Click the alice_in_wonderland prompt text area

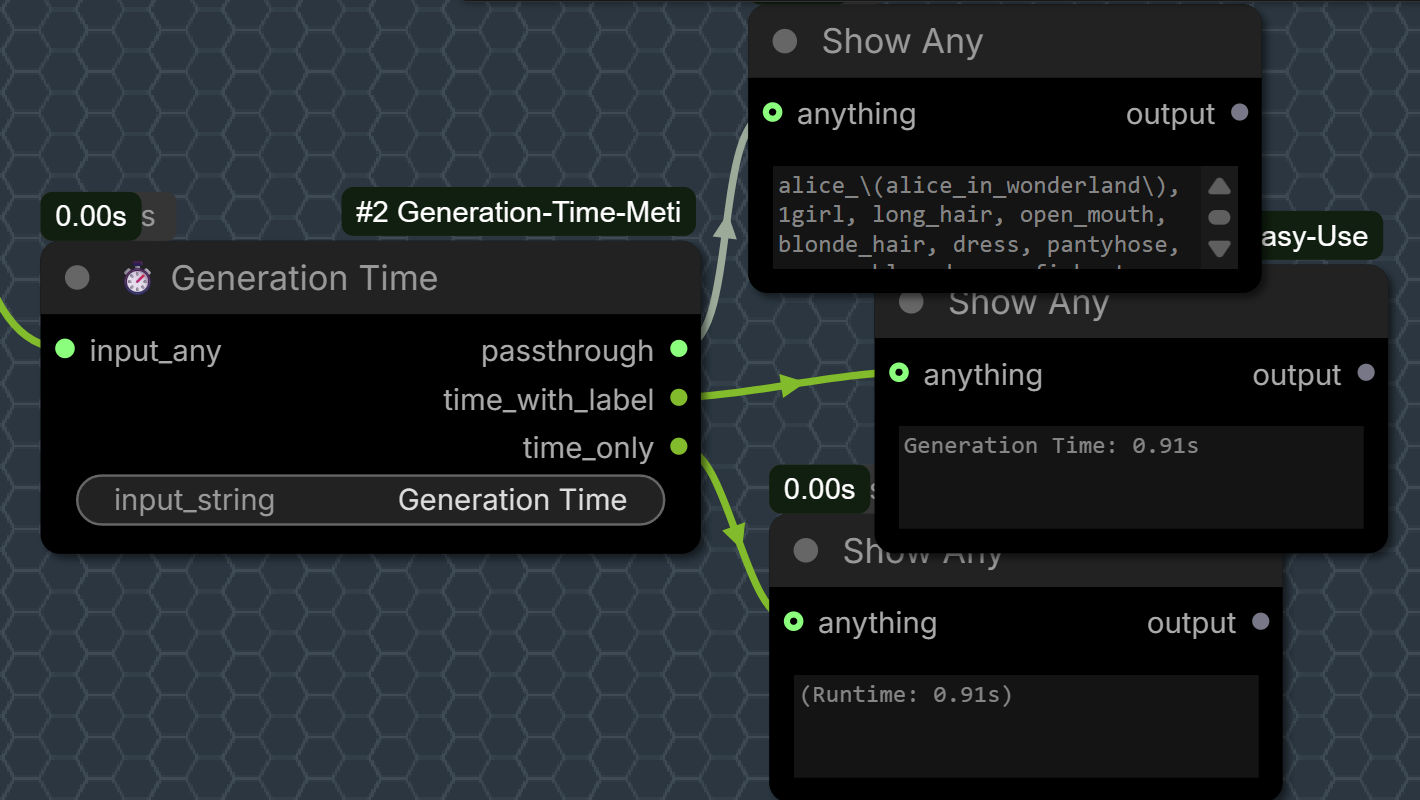point(986,217)
